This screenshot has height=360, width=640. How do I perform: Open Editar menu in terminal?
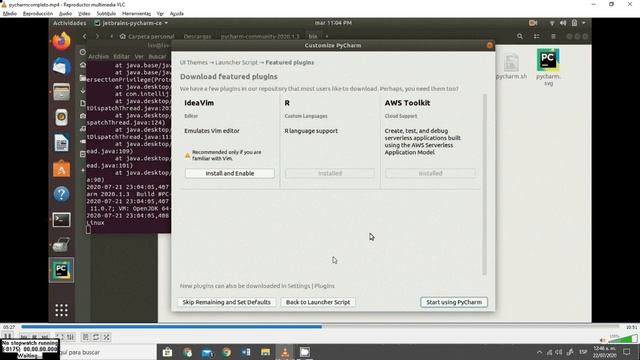121,56
